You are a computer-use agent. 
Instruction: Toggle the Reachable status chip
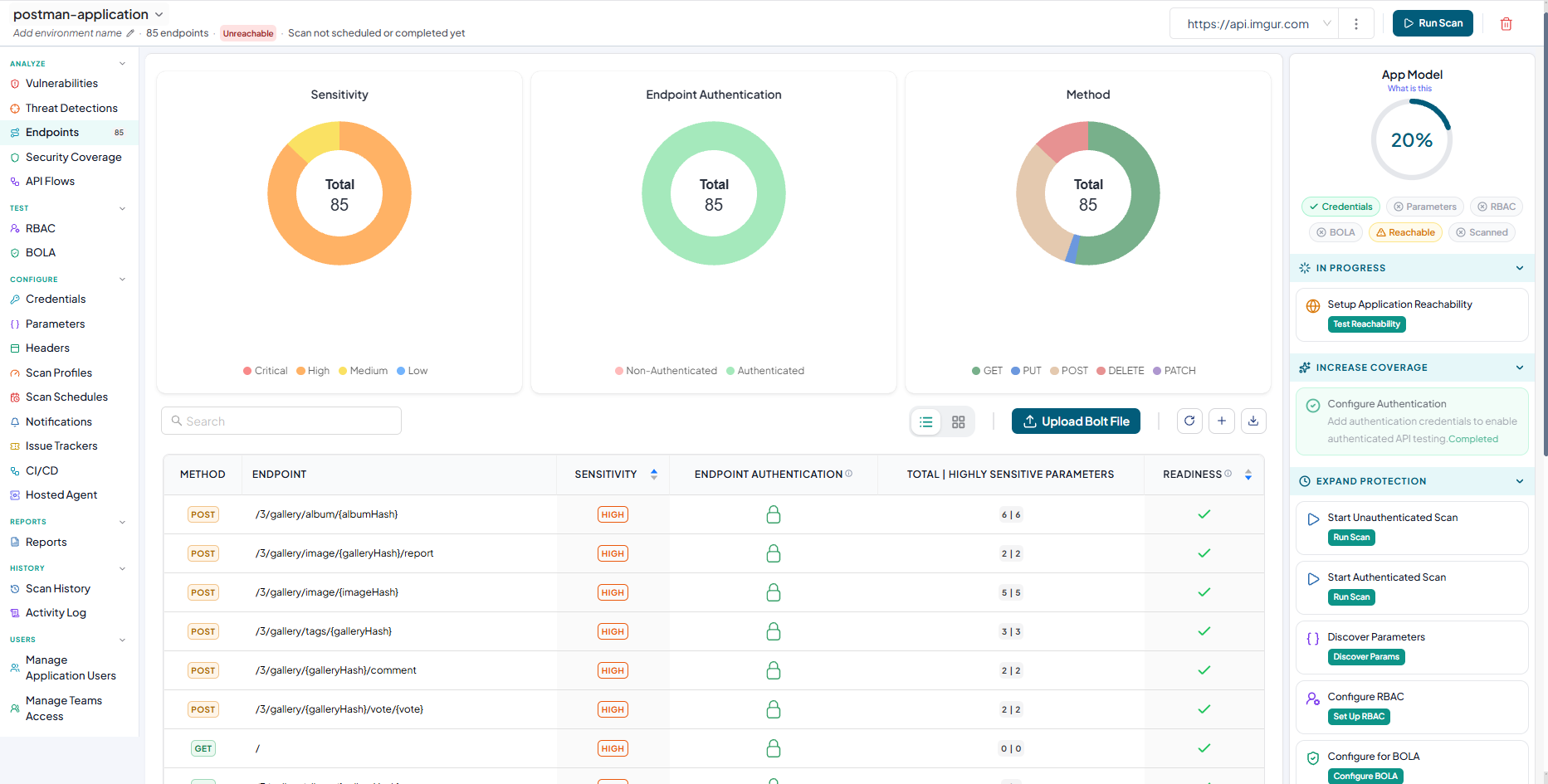point(1405,232)
